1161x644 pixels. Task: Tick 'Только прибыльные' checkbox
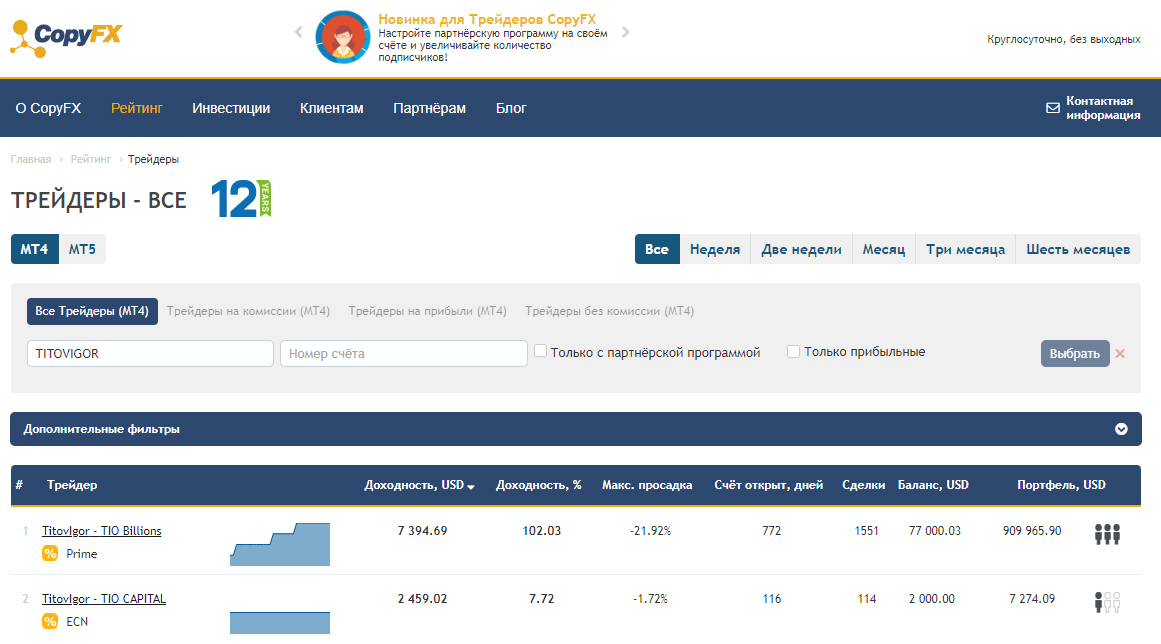[793, 351]
